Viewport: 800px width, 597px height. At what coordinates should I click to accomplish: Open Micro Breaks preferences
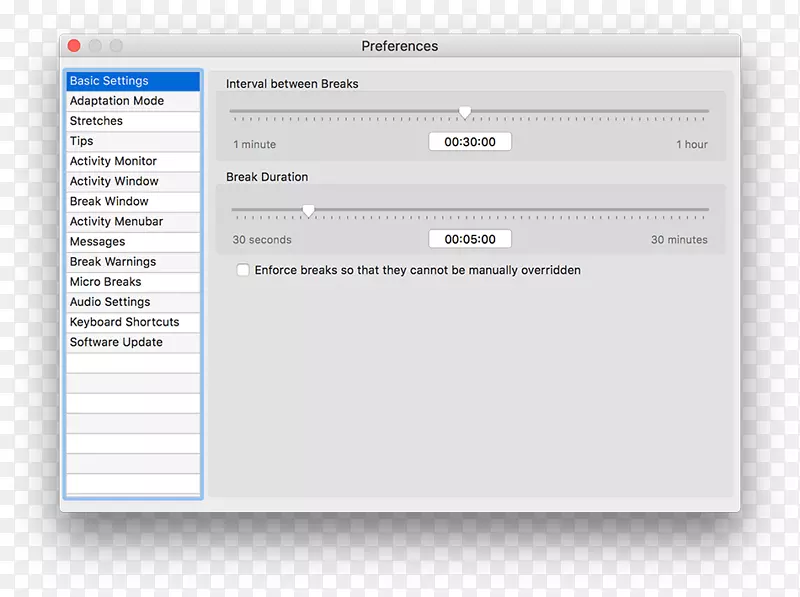pyautogui.click(x=105, y=282)
